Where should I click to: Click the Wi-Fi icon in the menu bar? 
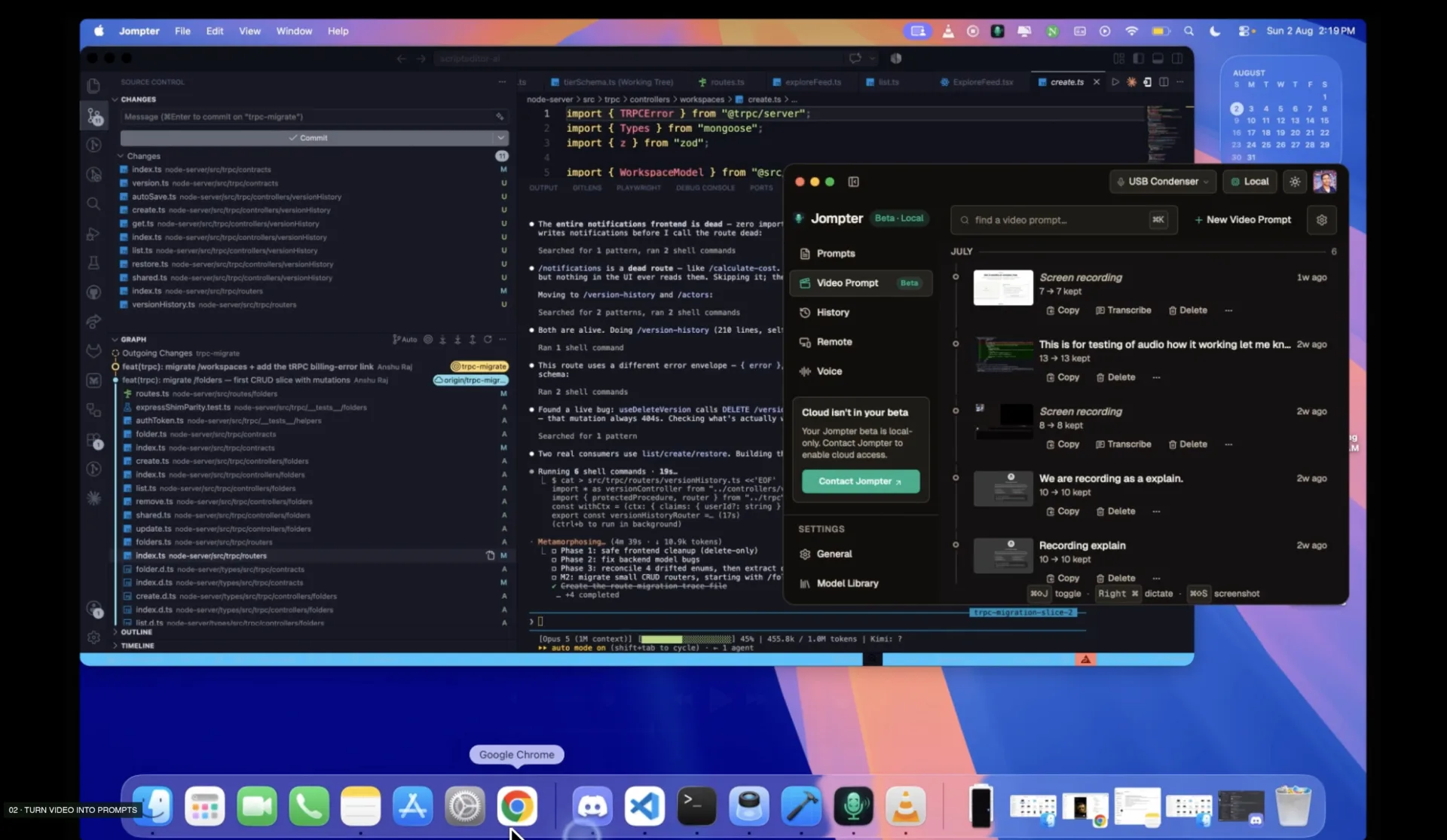click(x=1131, y=31)
